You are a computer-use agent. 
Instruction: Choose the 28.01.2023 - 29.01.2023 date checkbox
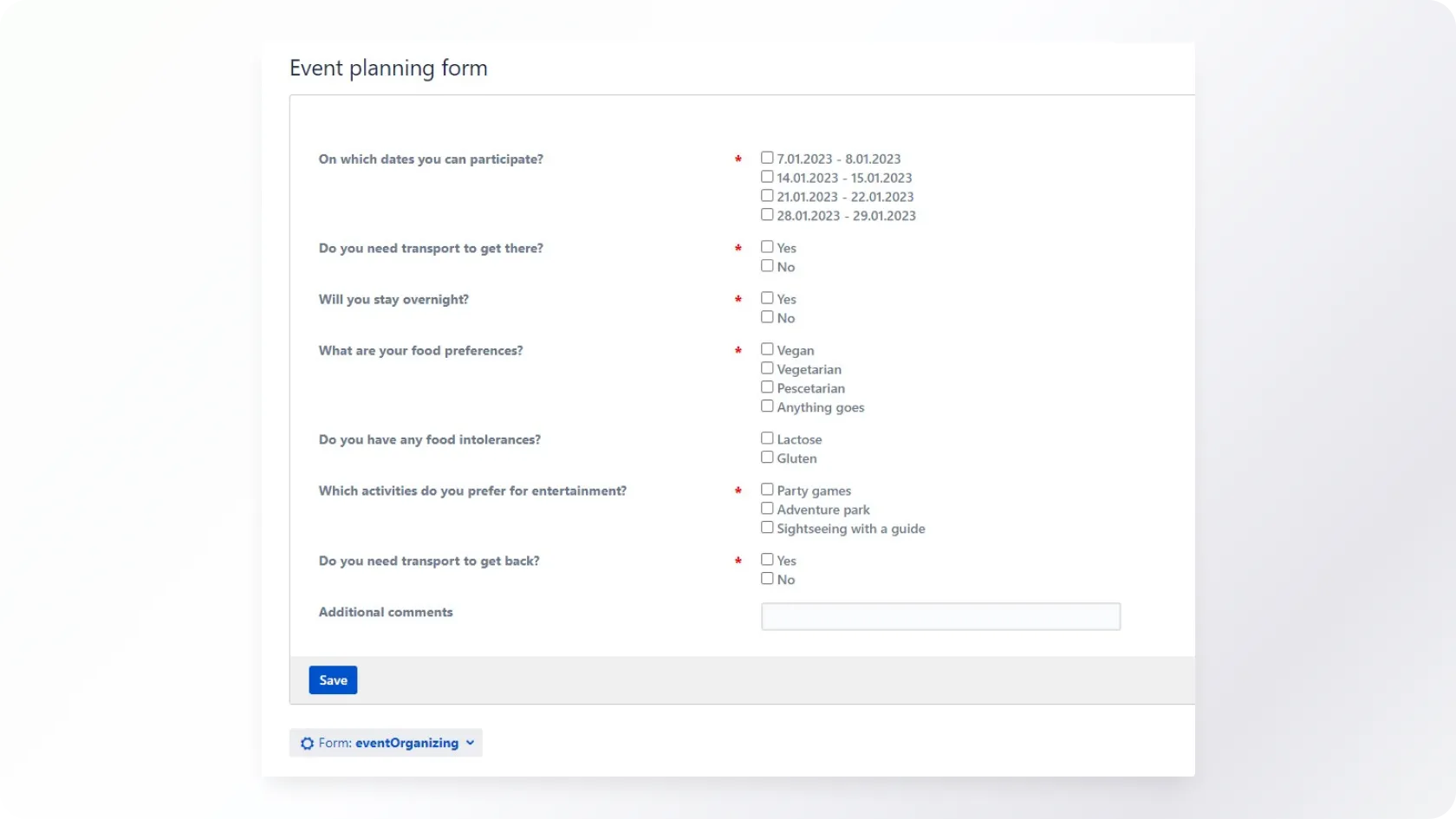(x=767, y=215)
